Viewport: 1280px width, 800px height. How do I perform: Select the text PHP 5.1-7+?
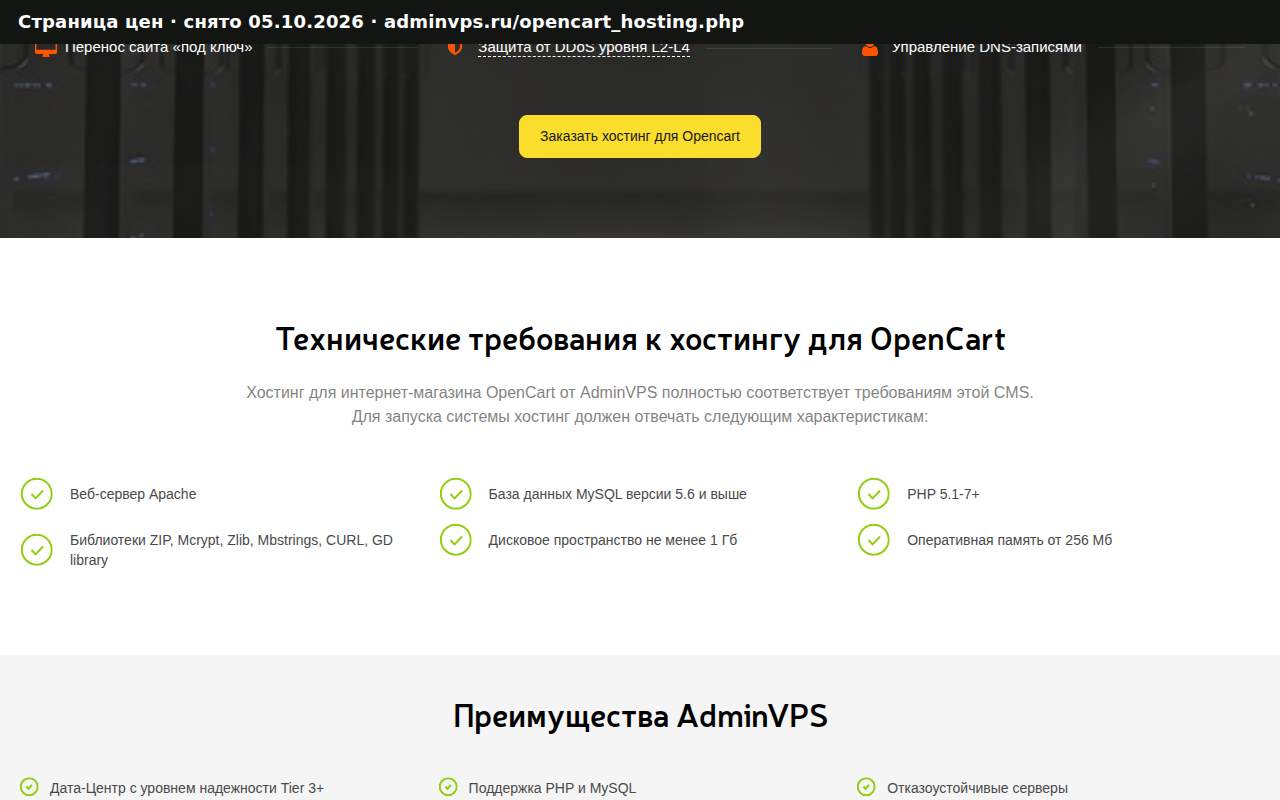pyautogui.click(x=943, y=494)
